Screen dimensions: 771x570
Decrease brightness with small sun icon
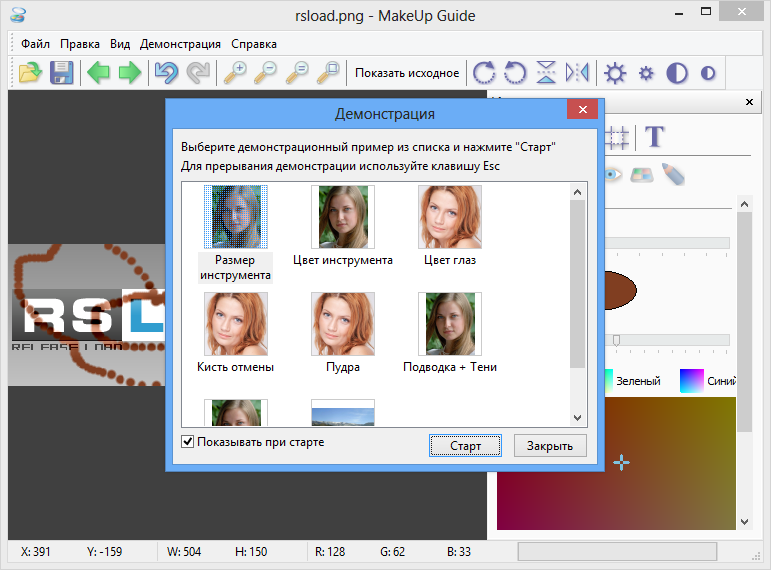[x=646, y=74]
